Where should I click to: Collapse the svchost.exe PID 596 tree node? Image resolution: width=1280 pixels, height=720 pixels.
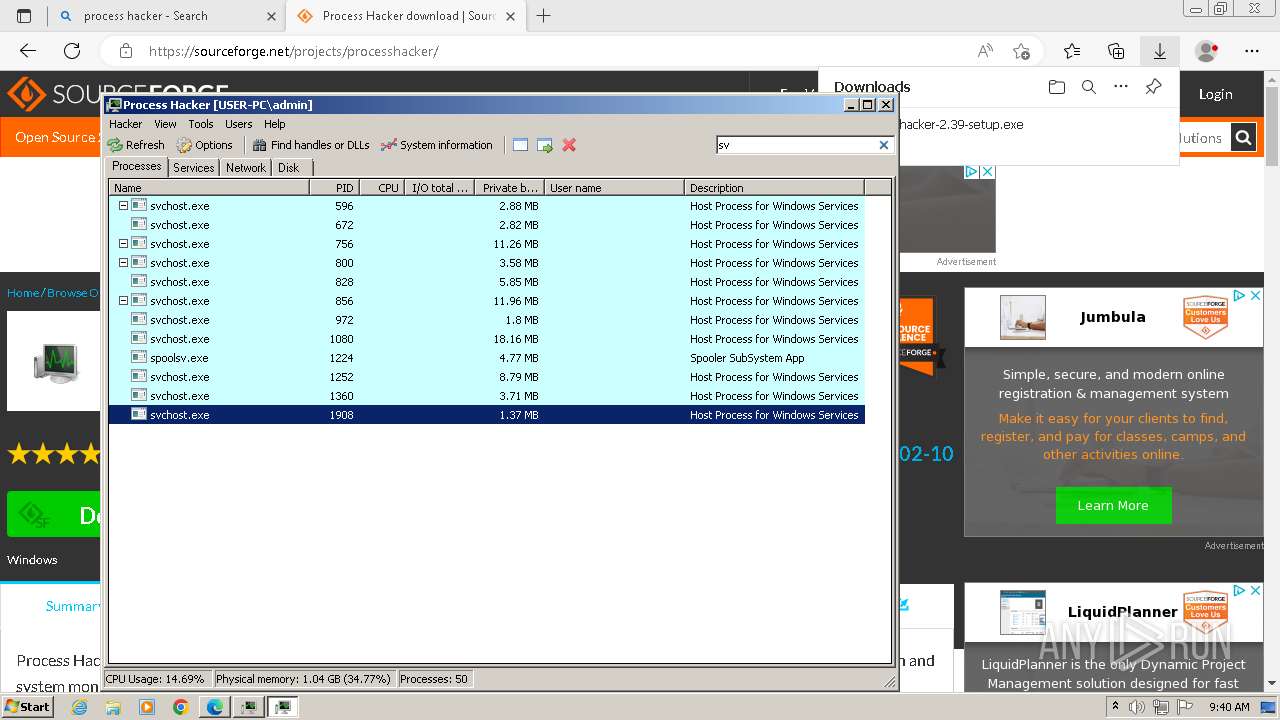tap(124, 206)
